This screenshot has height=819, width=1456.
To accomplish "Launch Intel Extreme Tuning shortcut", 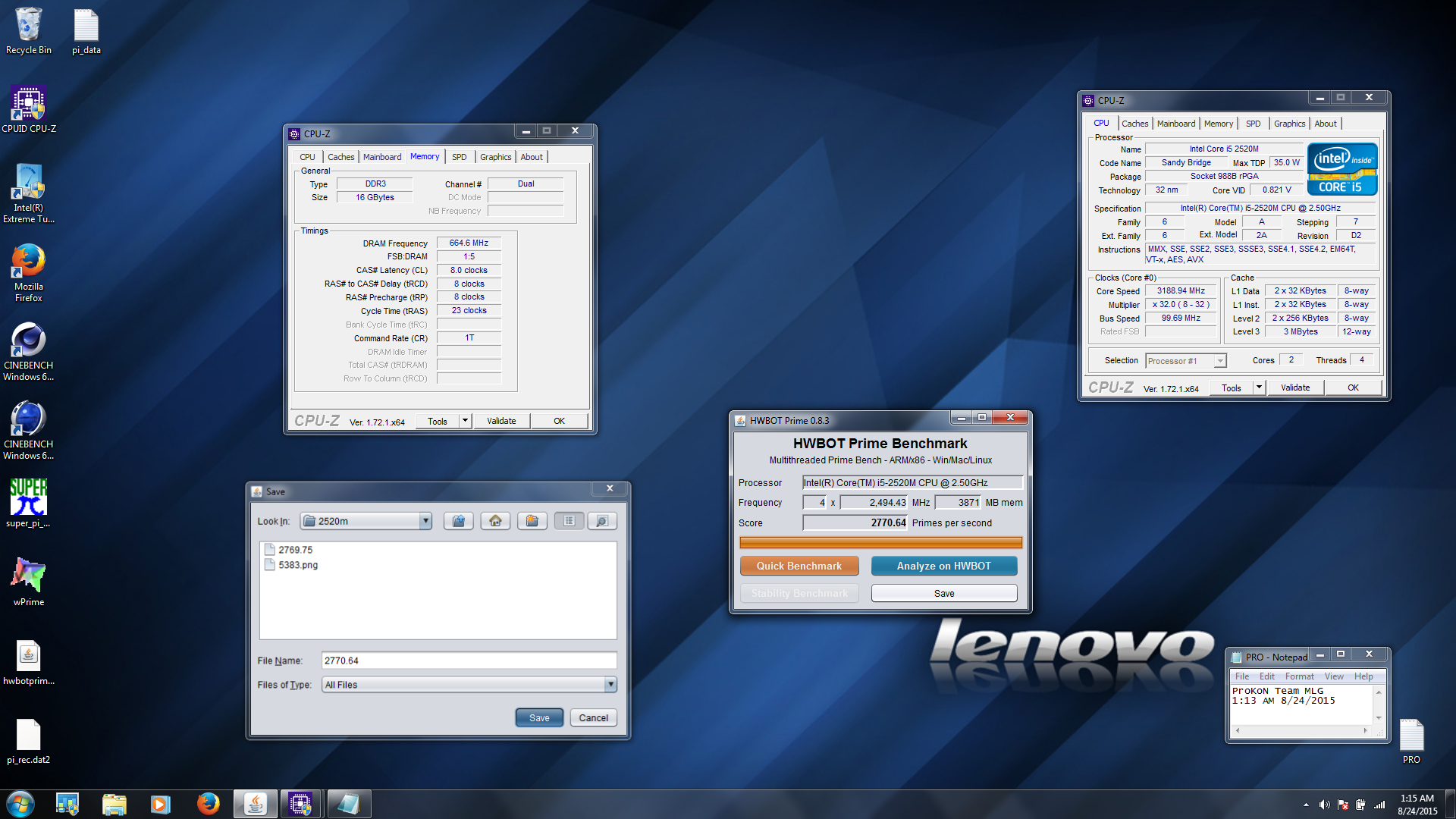I will click(x=29, y=193).
